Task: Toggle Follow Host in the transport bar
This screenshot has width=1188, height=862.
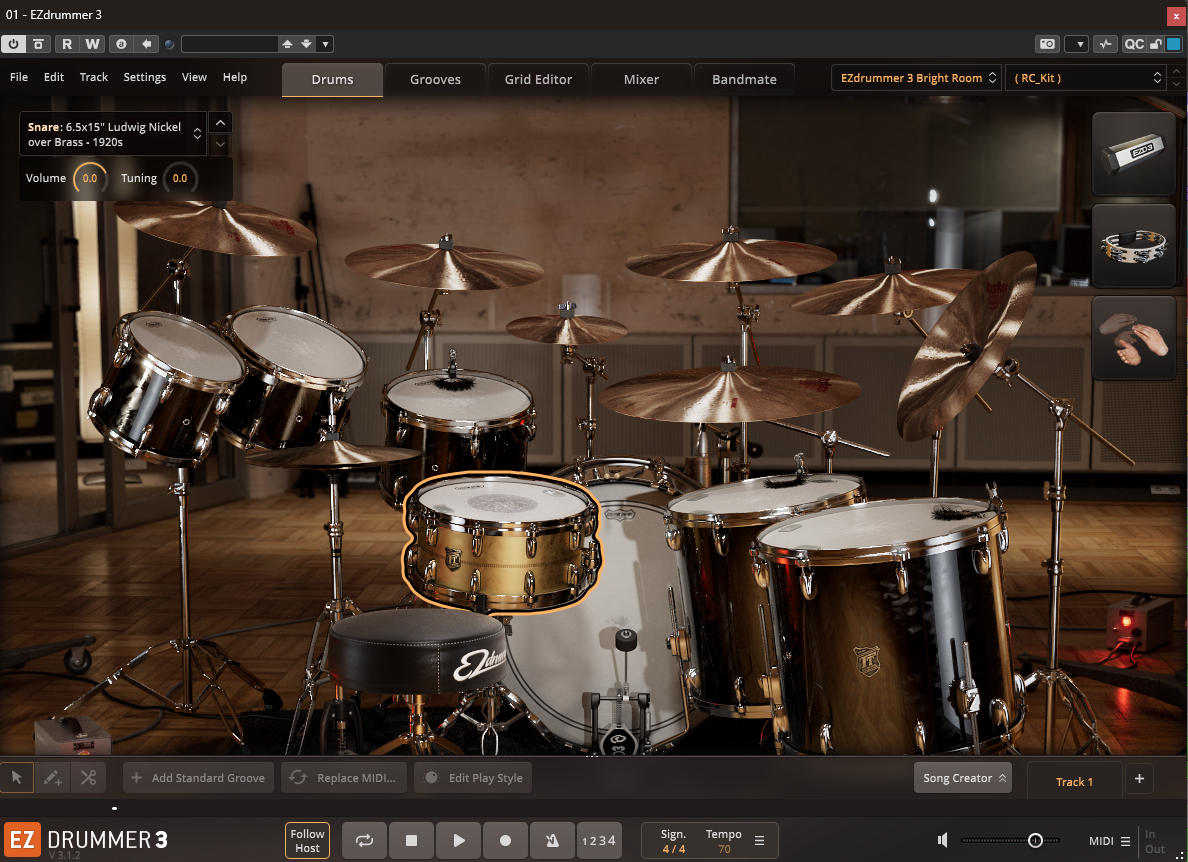Action: [306, 840]
